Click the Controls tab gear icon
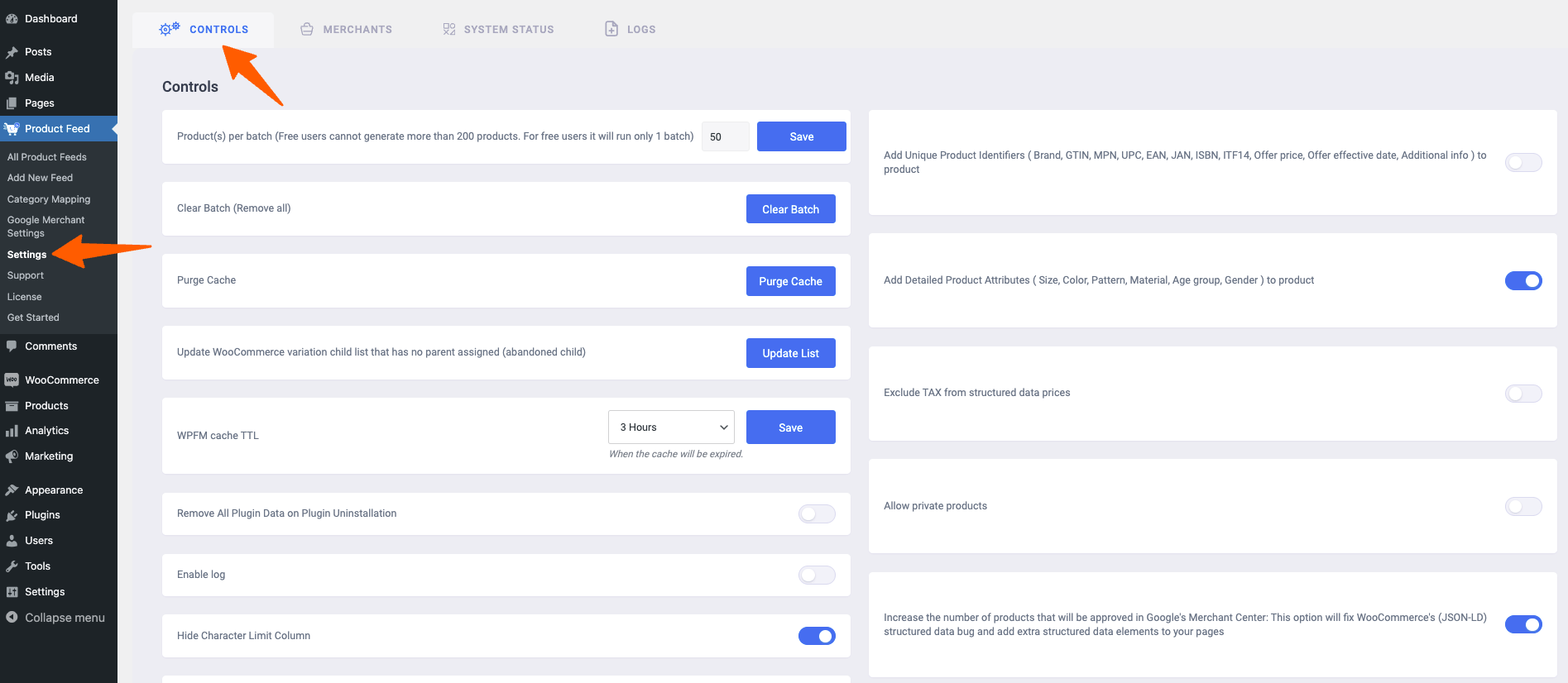This screenshot has width=1568, height=683. pos(169,29)
